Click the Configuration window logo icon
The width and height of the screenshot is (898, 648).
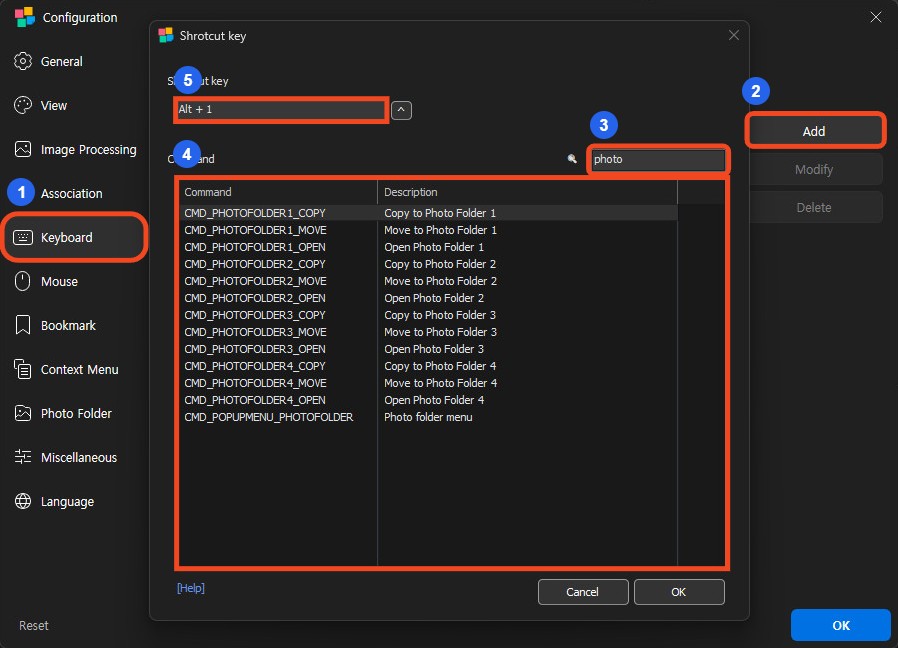(x=25, y=17)
